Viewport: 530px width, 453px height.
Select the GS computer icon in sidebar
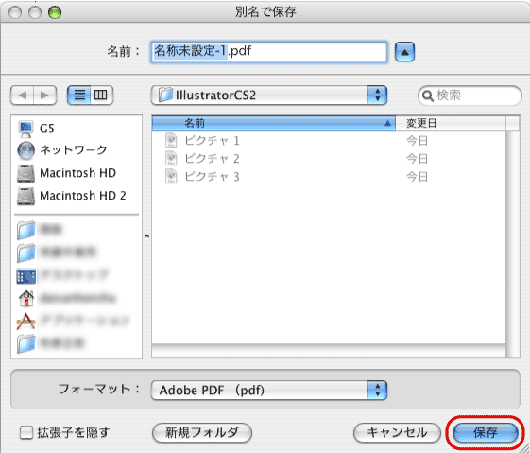(x=26, y=129)
